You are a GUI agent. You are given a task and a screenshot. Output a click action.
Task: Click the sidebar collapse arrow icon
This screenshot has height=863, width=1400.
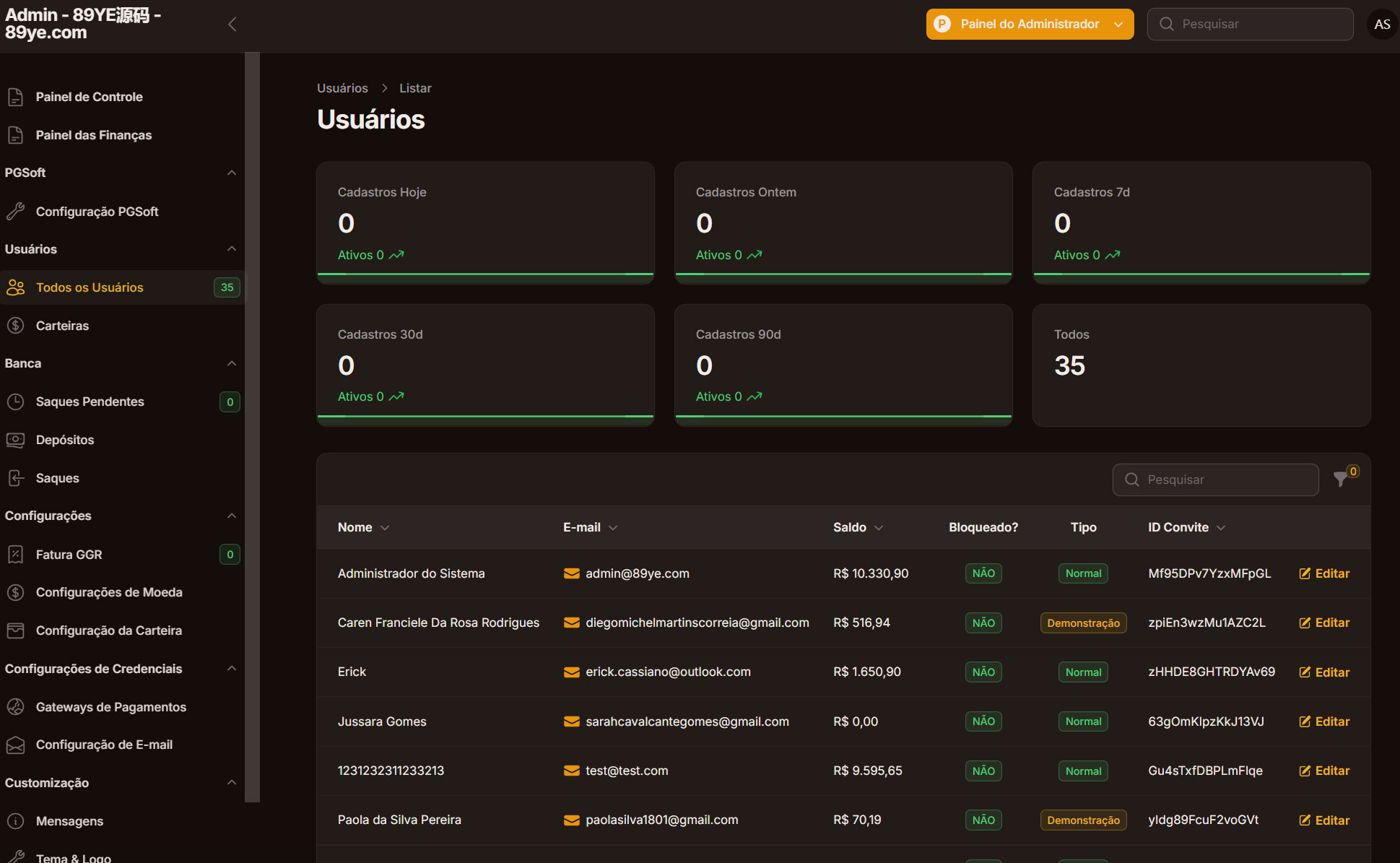click(x=232, y=25)
